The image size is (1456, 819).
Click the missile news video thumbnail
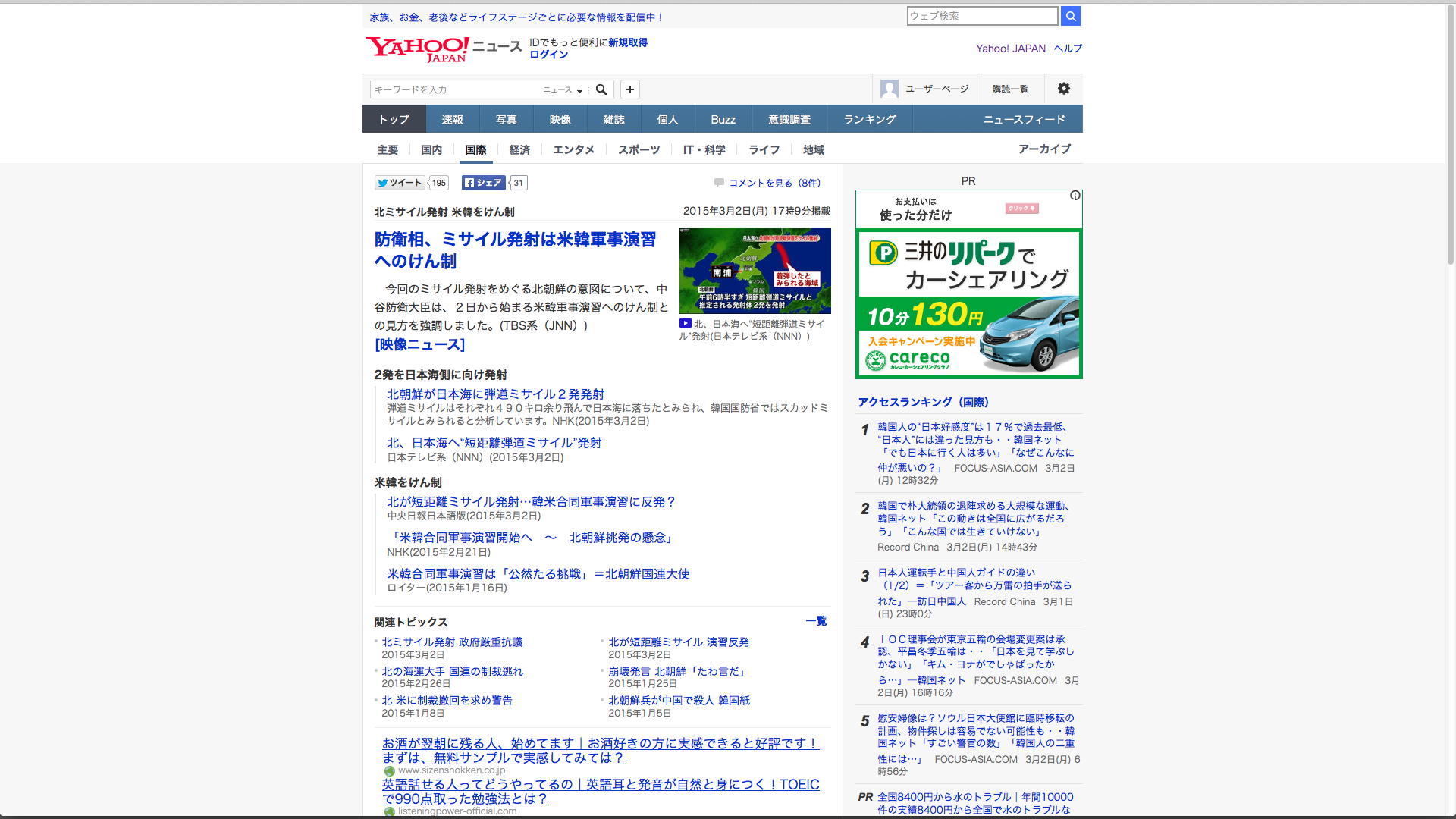coord(755,271)
